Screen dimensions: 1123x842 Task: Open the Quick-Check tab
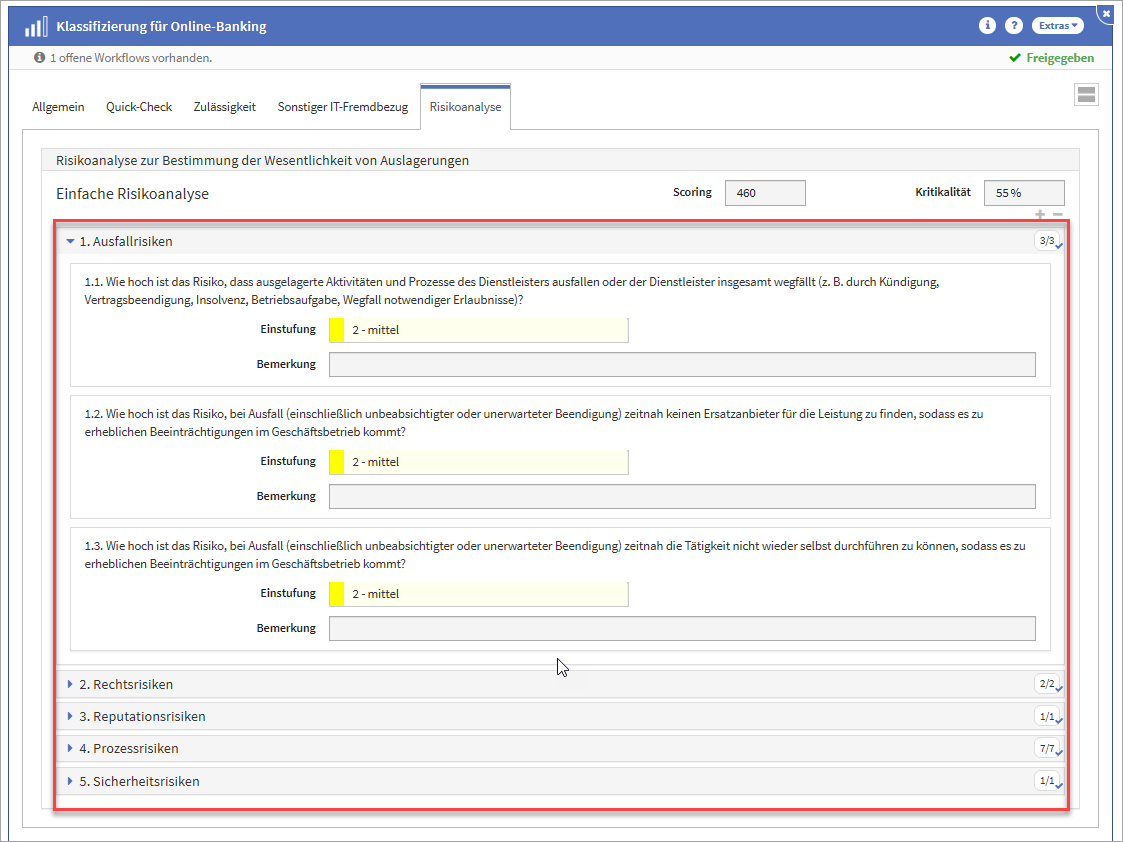(139, 107)
